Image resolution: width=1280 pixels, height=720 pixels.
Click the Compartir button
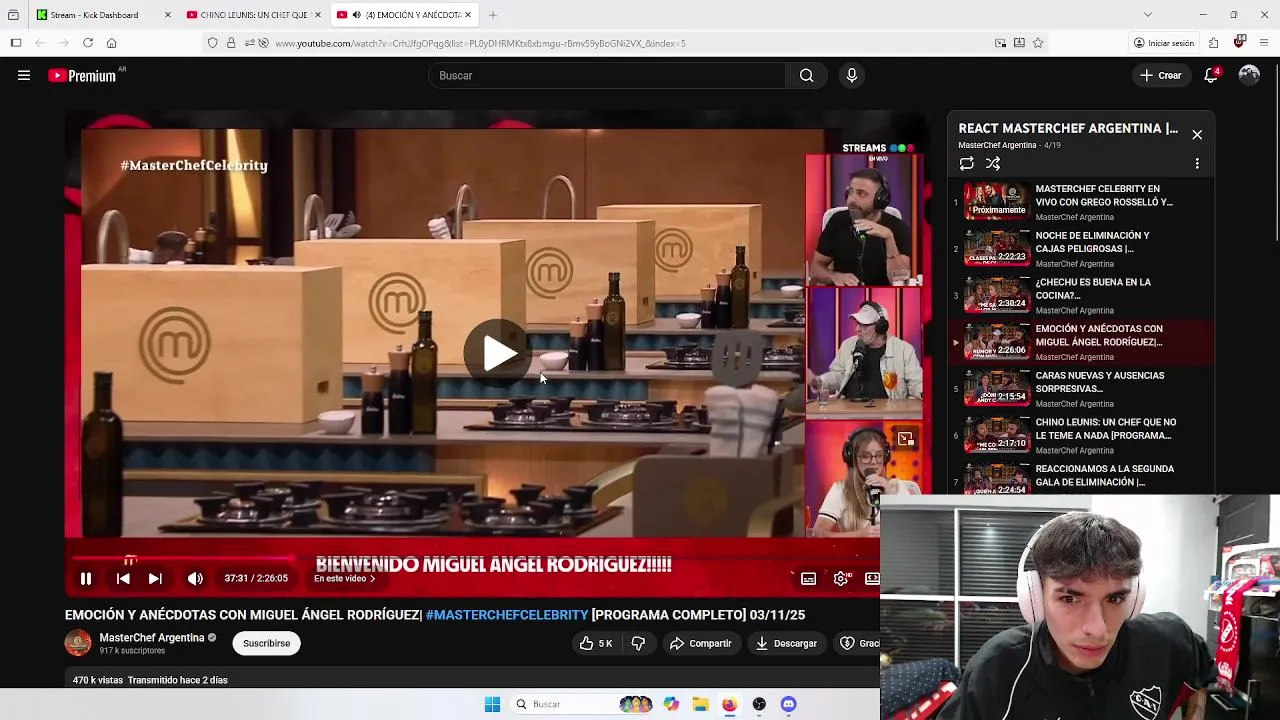coord(701,643)
